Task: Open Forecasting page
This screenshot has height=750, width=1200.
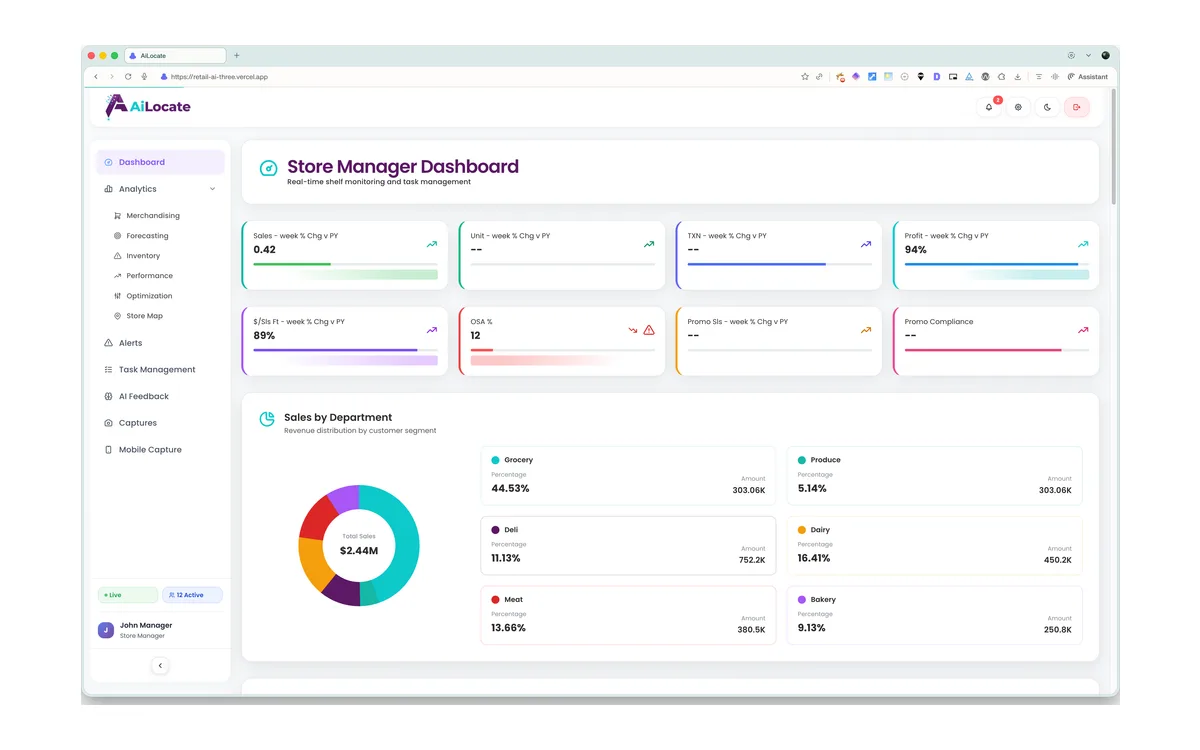Action: click(147, 236)
